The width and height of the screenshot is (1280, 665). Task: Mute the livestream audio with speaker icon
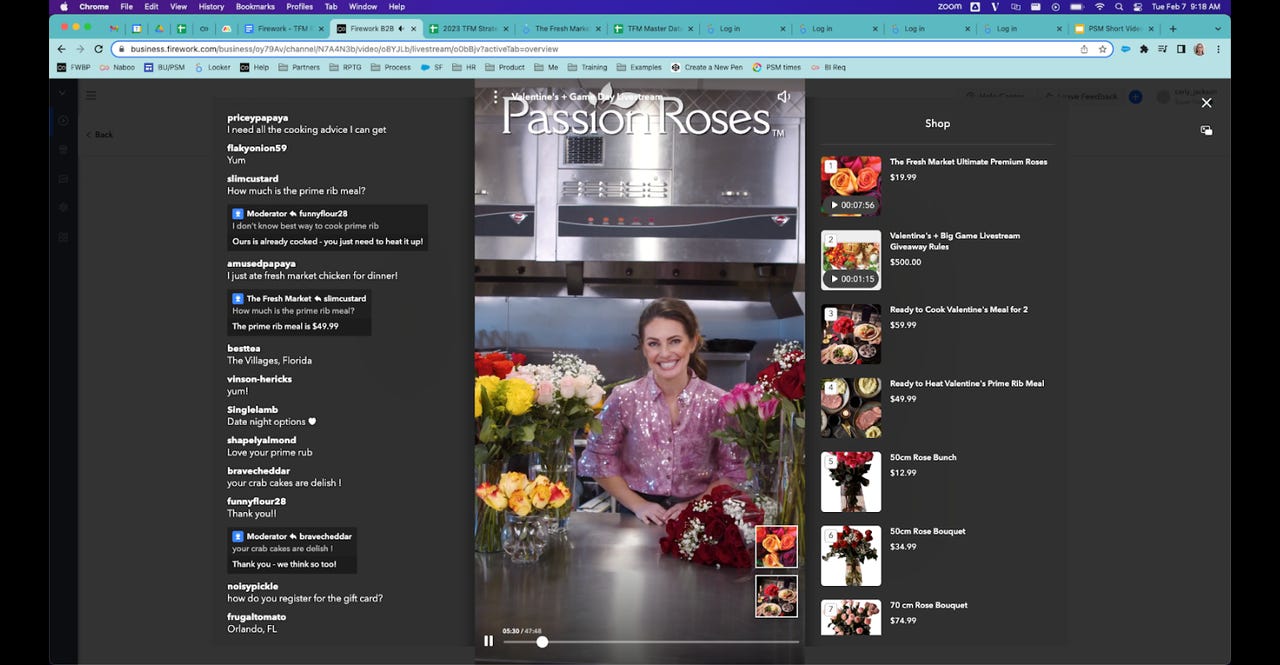pyautogui.click(x=784, y=97)
